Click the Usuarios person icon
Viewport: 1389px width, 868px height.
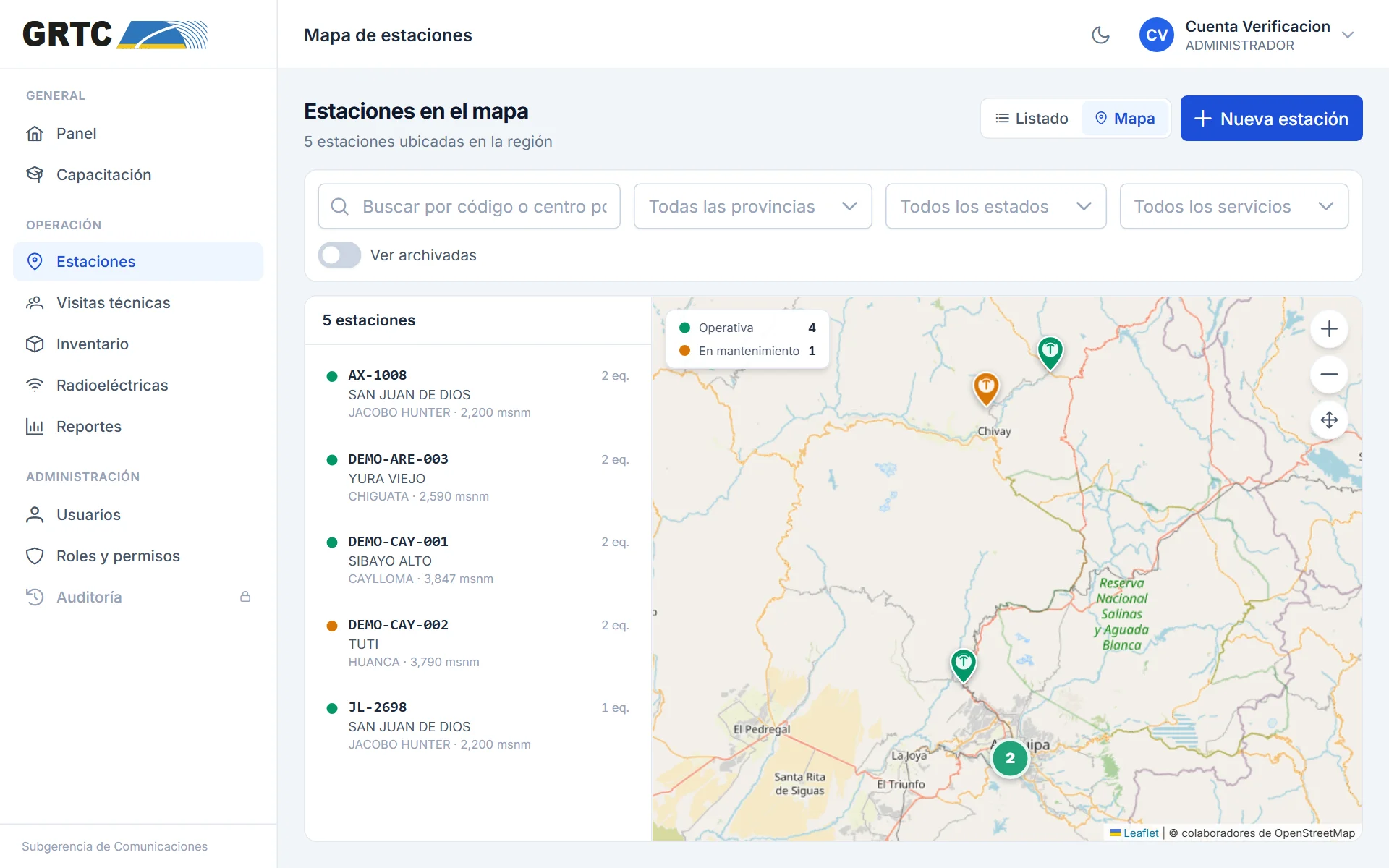(x=35, y=515)
